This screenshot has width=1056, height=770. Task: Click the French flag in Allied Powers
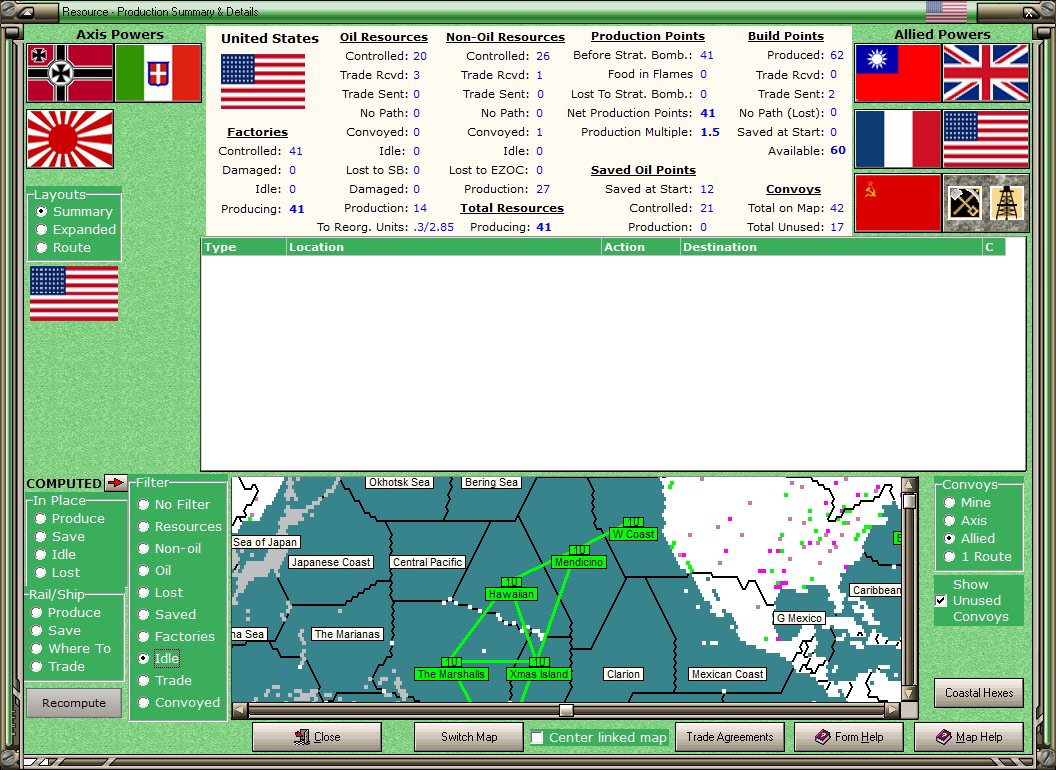tap(898, 139)
